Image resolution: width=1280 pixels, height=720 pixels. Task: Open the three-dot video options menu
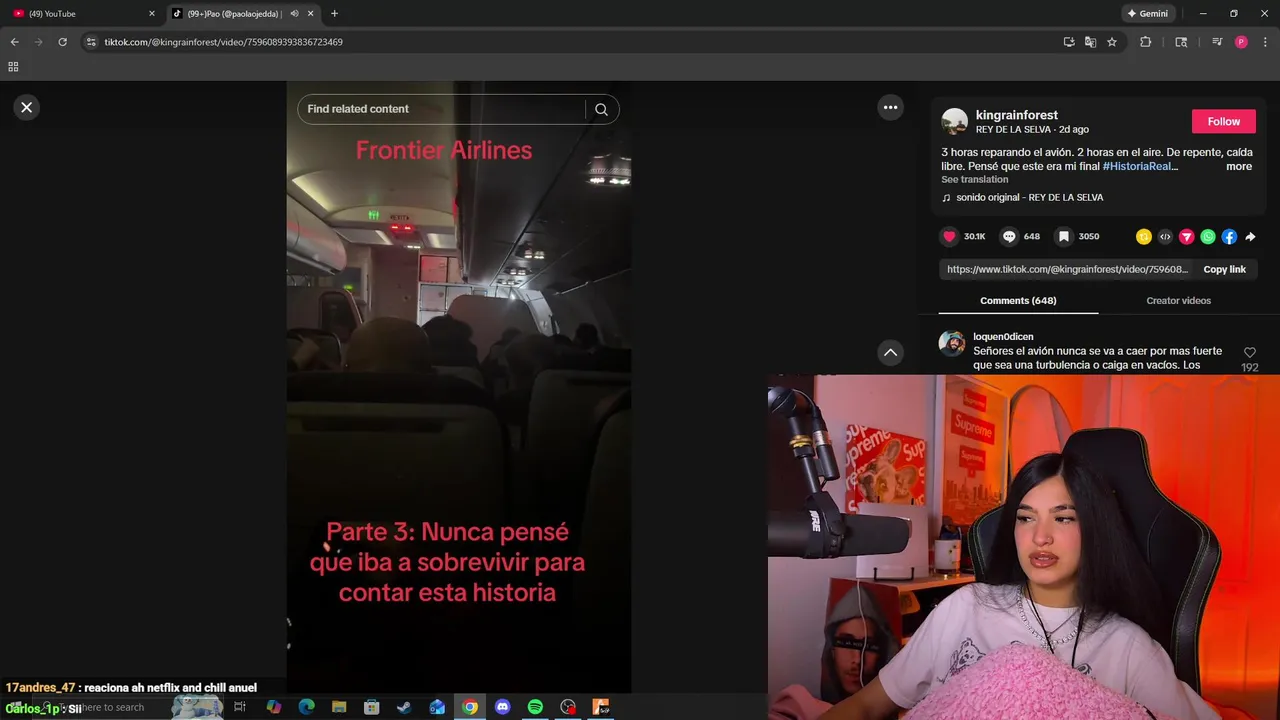(x=890, y=107)
